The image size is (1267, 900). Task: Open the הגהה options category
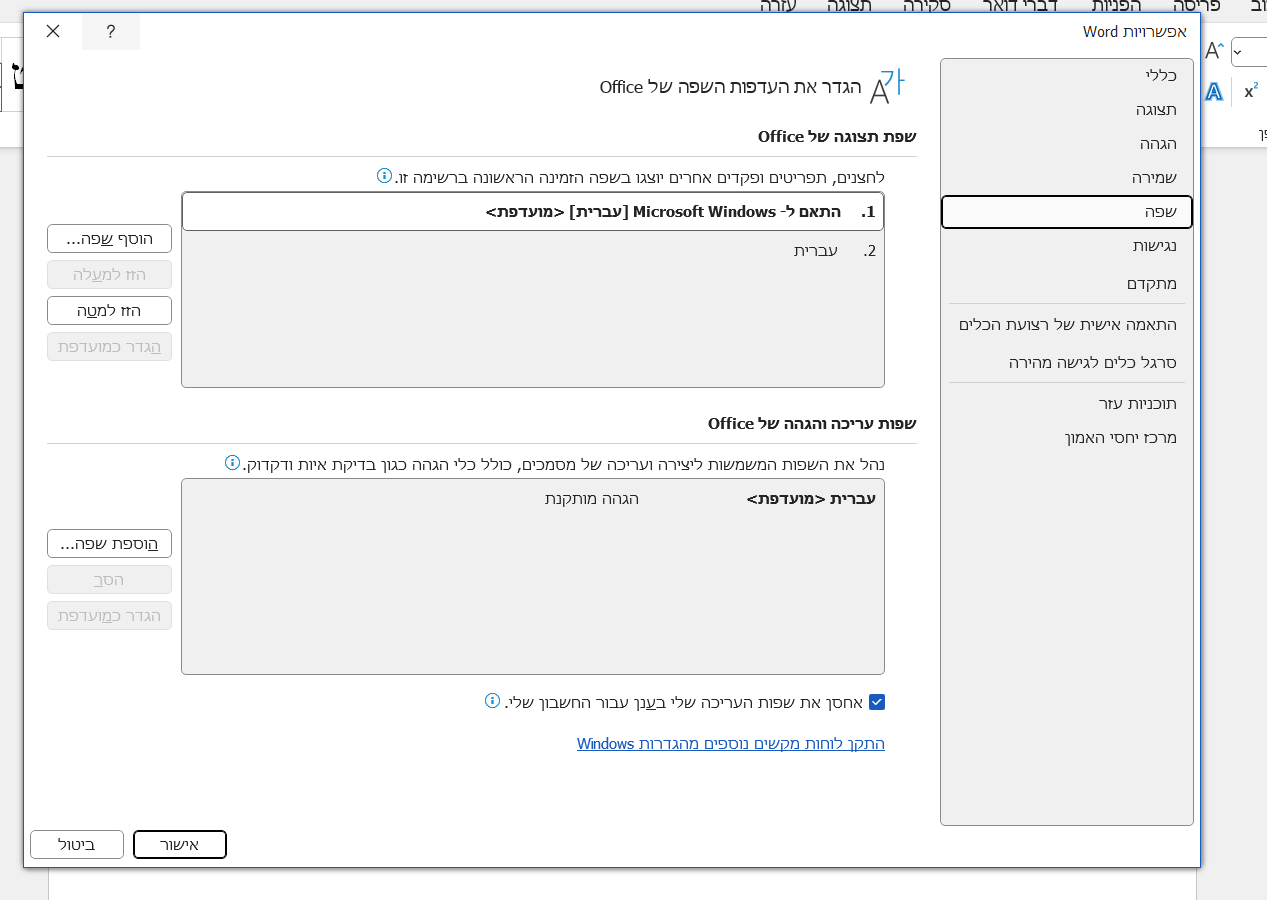pos(1067,143)
